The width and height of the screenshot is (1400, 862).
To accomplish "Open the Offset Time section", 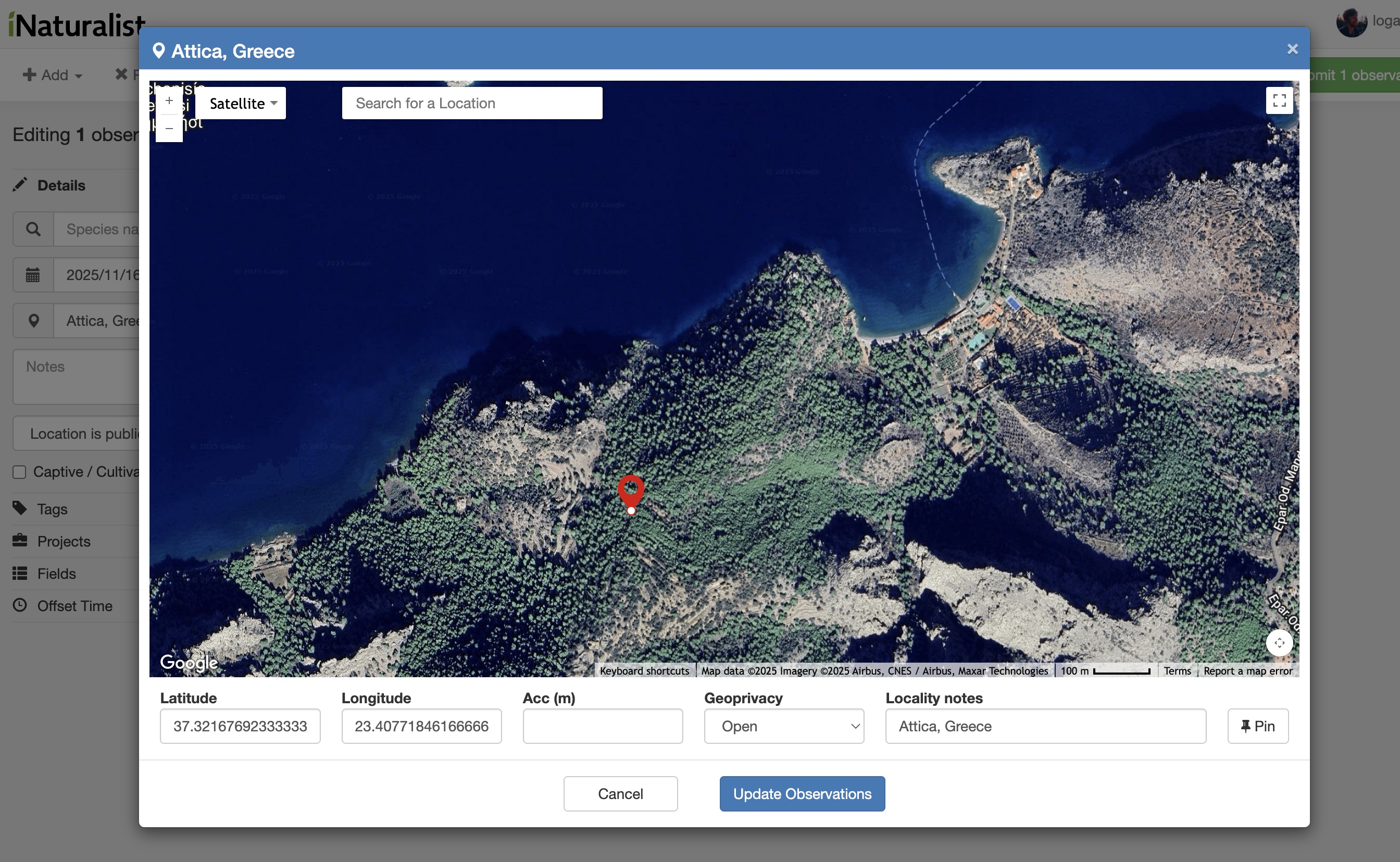I will click(x=74, y=606).
